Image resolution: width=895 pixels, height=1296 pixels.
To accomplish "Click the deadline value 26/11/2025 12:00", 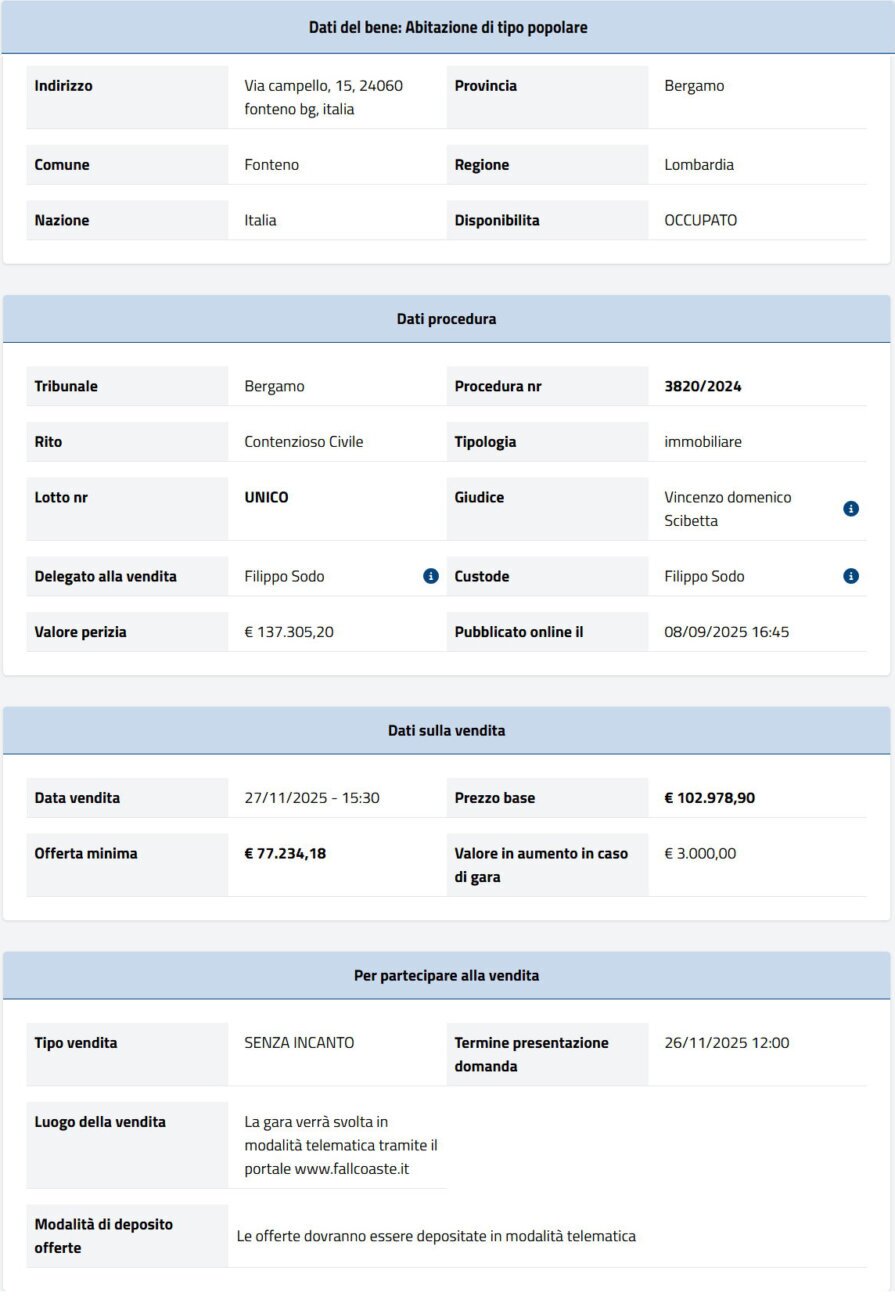I will pos(726,1043).
